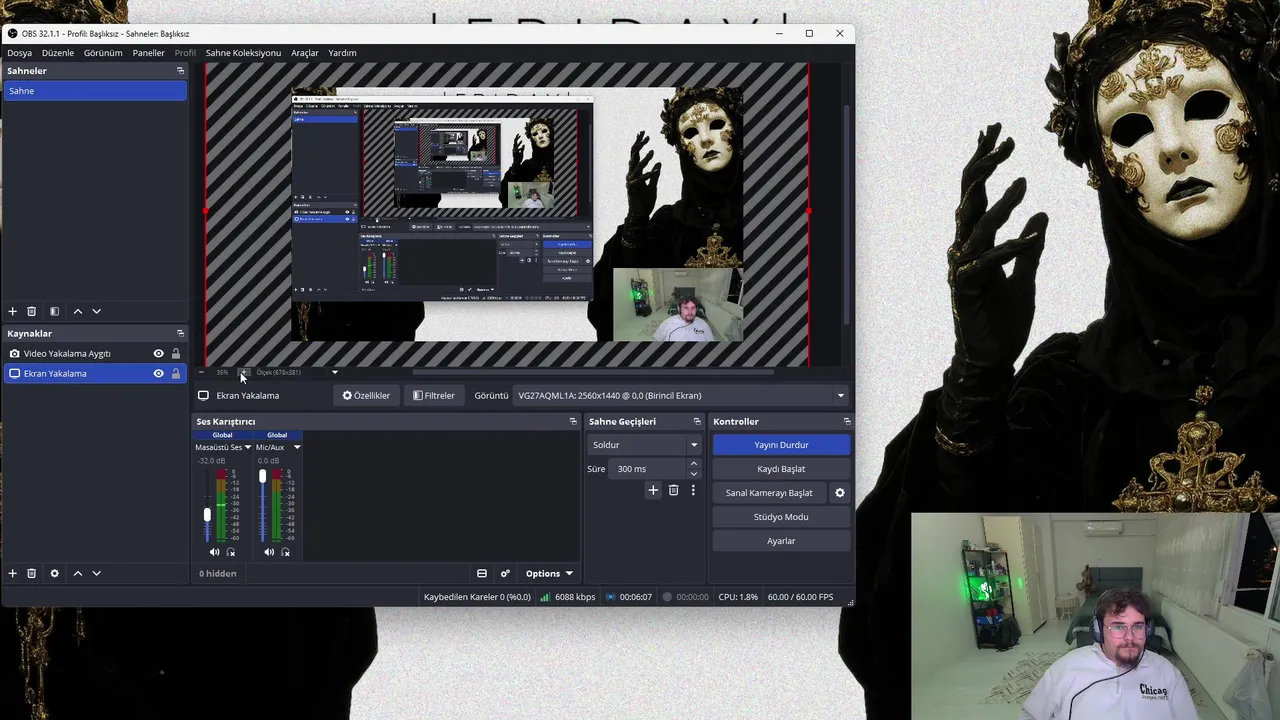Open advanced audio properties gears icon

pyautogui.click(x=505, y=574)
